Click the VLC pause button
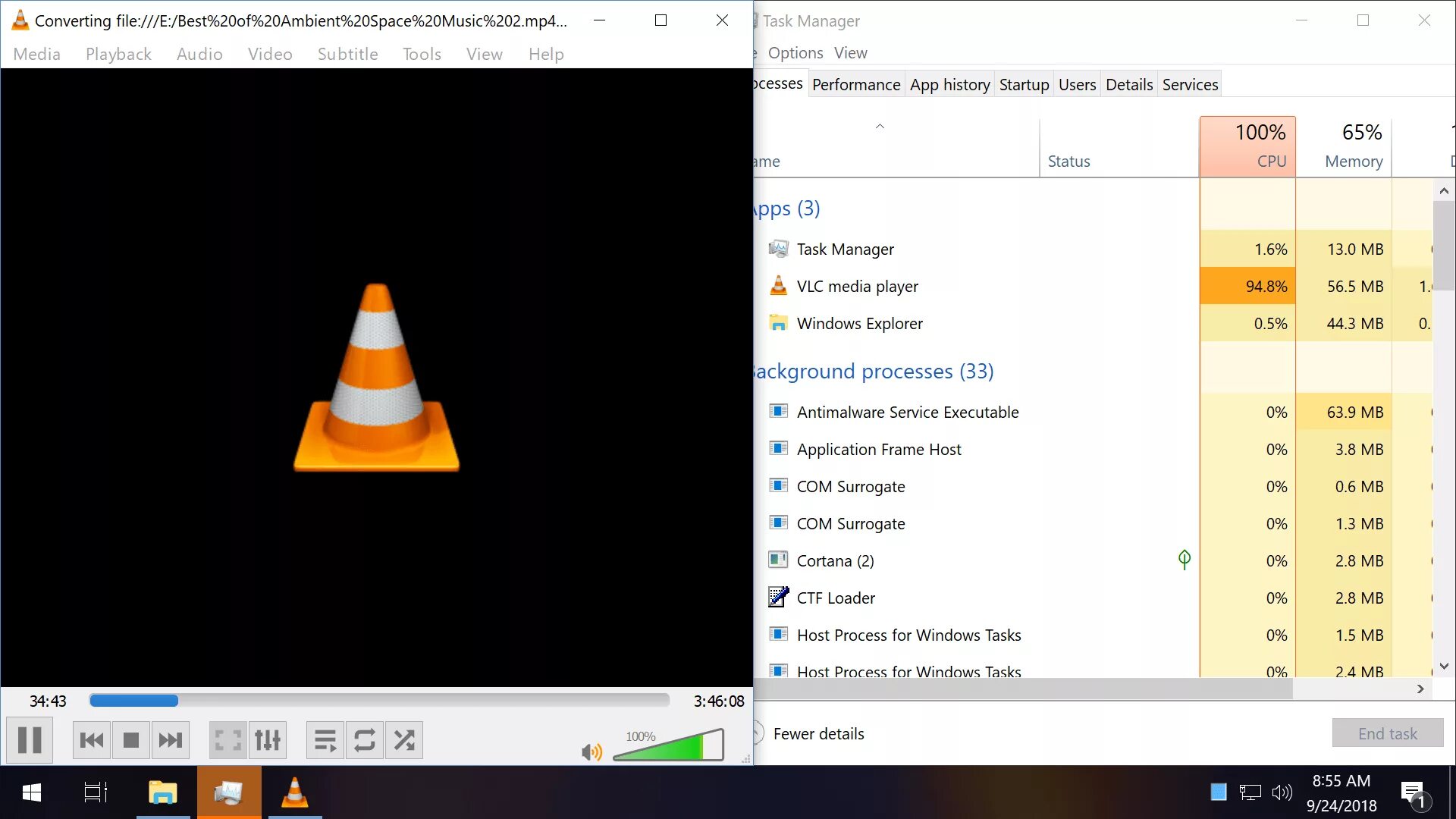 click(31, 740)
